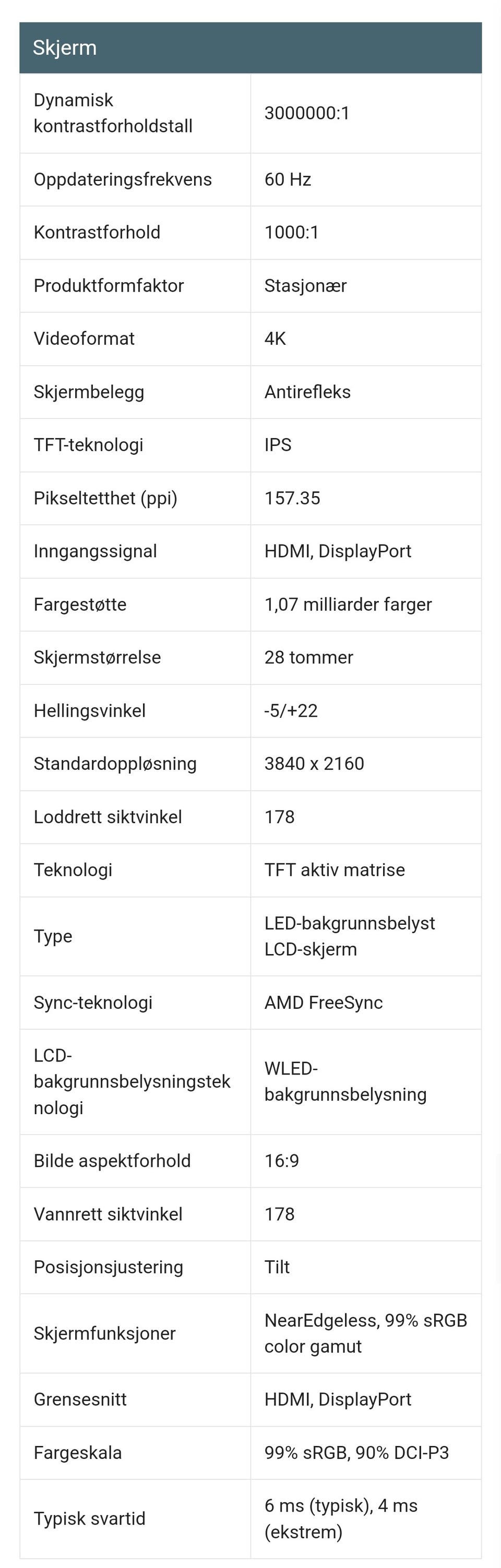Click the 3000000:1 dynamic contrast value
The height and width of the screenshot is (1568, 501).
click(x=307, y=113)
